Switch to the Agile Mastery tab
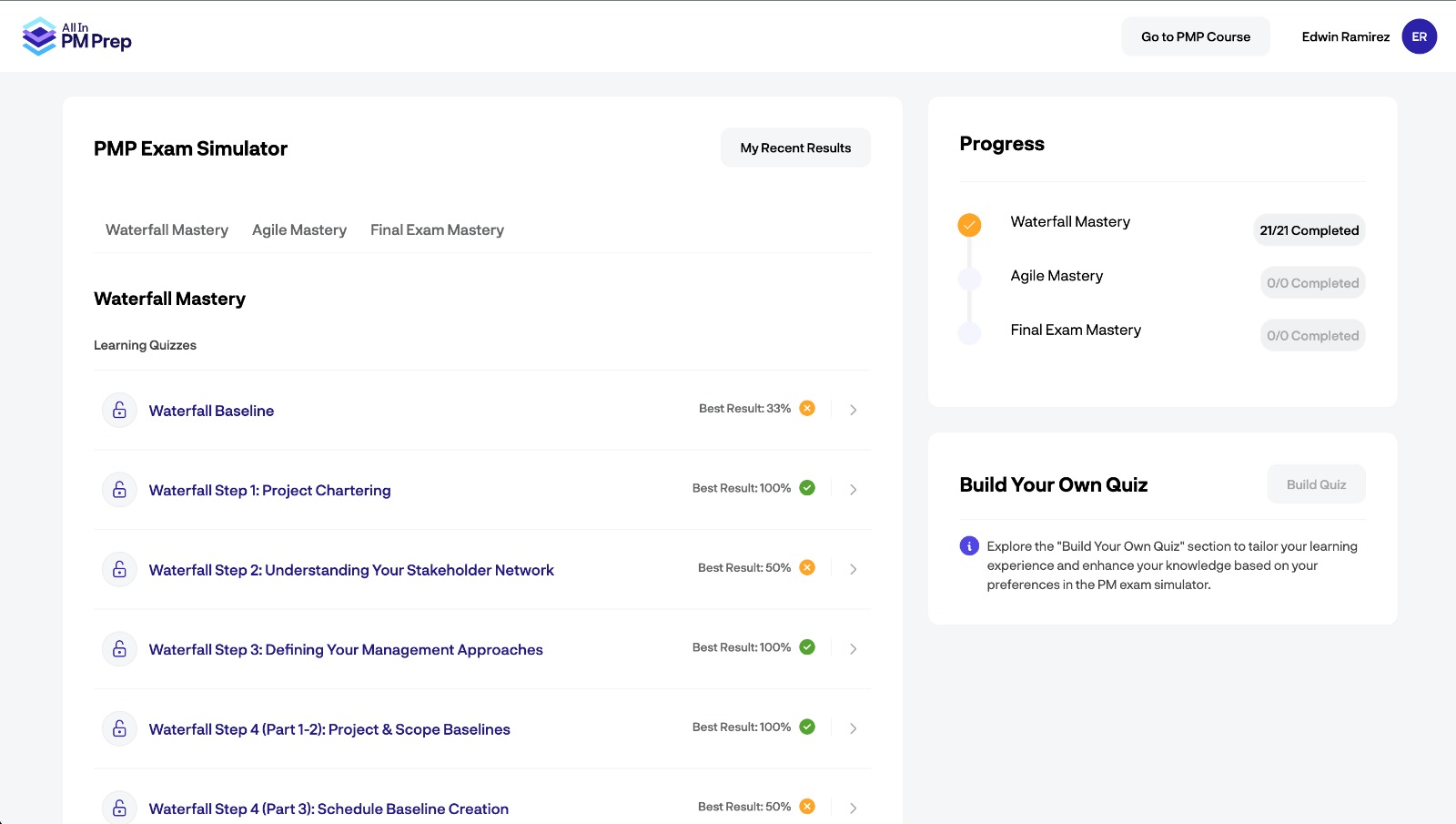 299,230
